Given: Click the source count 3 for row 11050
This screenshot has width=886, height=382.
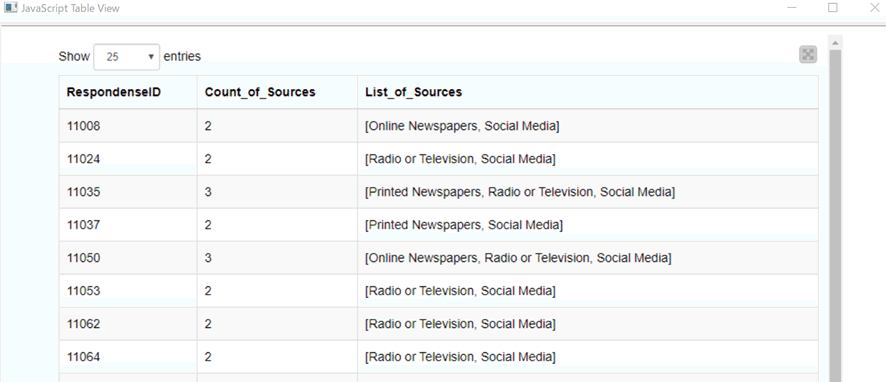Looking at the screenshot, I should pos(277,258).
